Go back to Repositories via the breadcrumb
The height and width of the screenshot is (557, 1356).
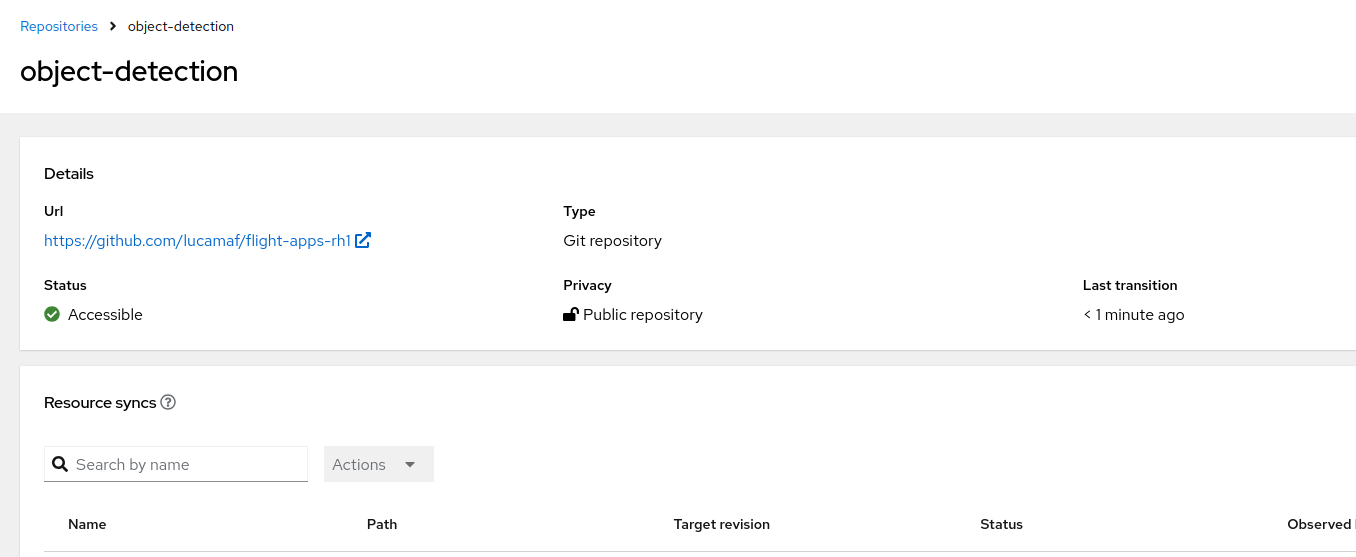pyautogui.click(x=59, y=26)
